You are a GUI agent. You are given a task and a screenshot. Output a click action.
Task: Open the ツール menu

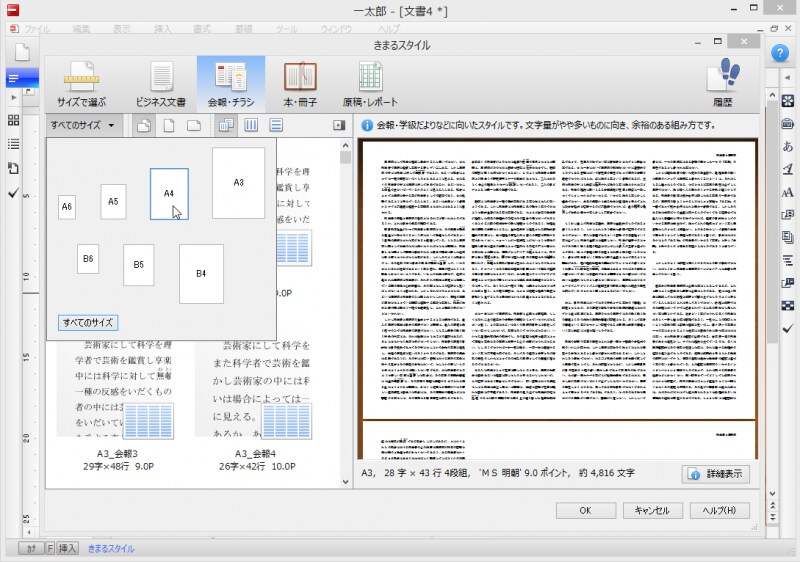(287, 29)
